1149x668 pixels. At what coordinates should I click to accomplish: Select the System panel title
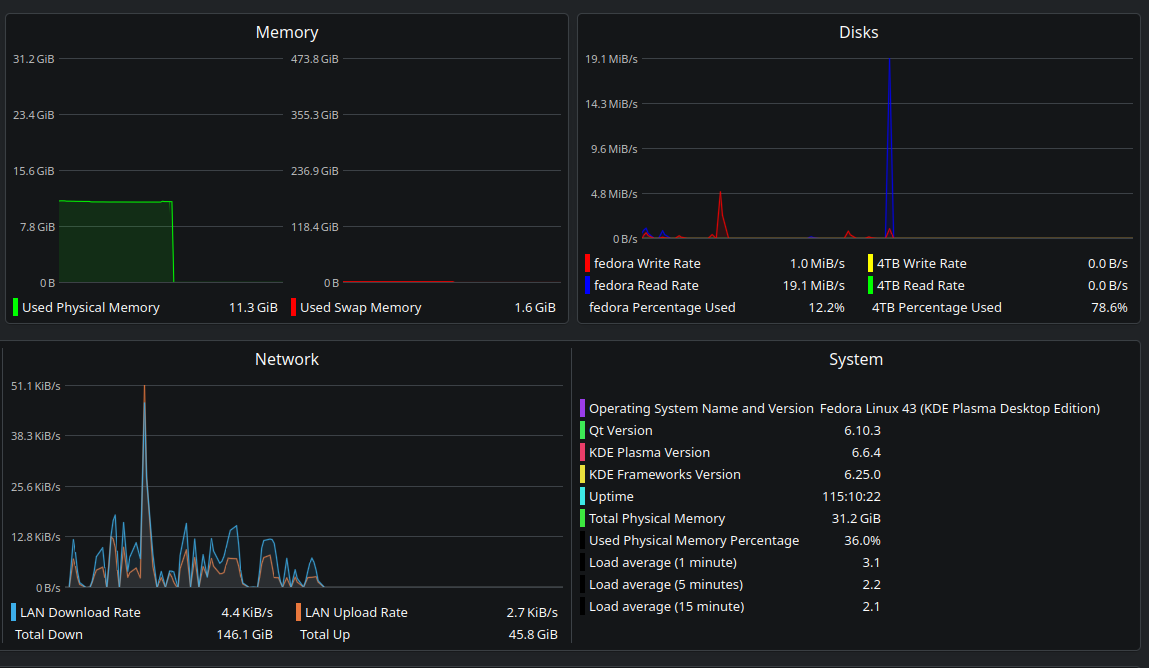coord(856,360)
